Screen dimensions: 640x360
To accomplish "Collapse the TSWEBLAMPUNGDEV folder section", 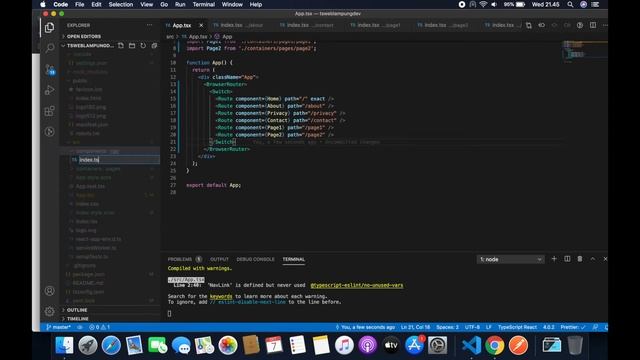I will tap(87, 46).
